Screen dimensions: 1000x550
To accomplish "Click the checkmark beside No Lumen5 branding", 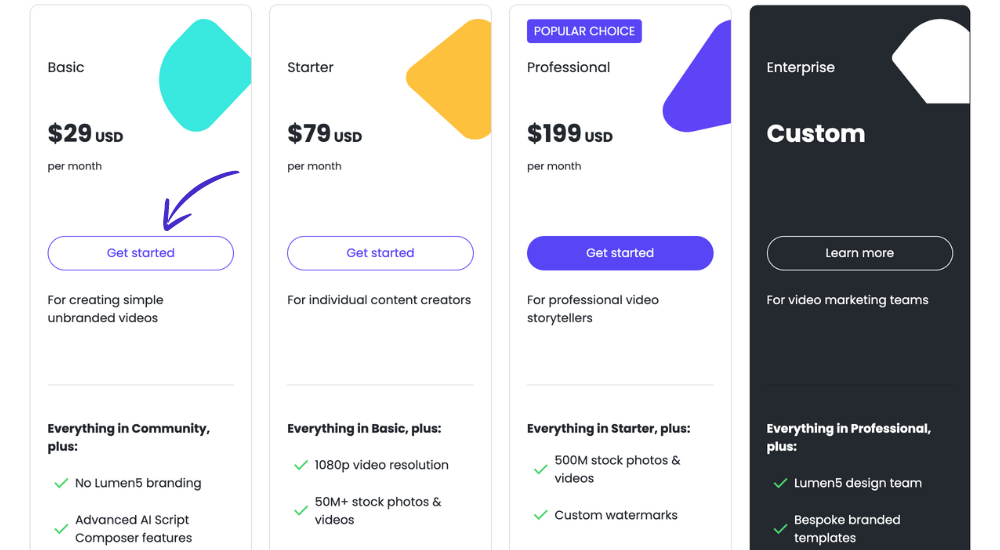I will (x=61, y=484).
